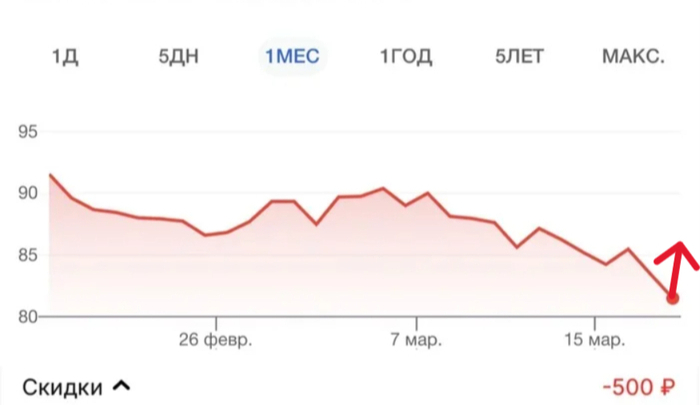
Task: Click the -500 ₽ discount amount
Action: point(638,387)
